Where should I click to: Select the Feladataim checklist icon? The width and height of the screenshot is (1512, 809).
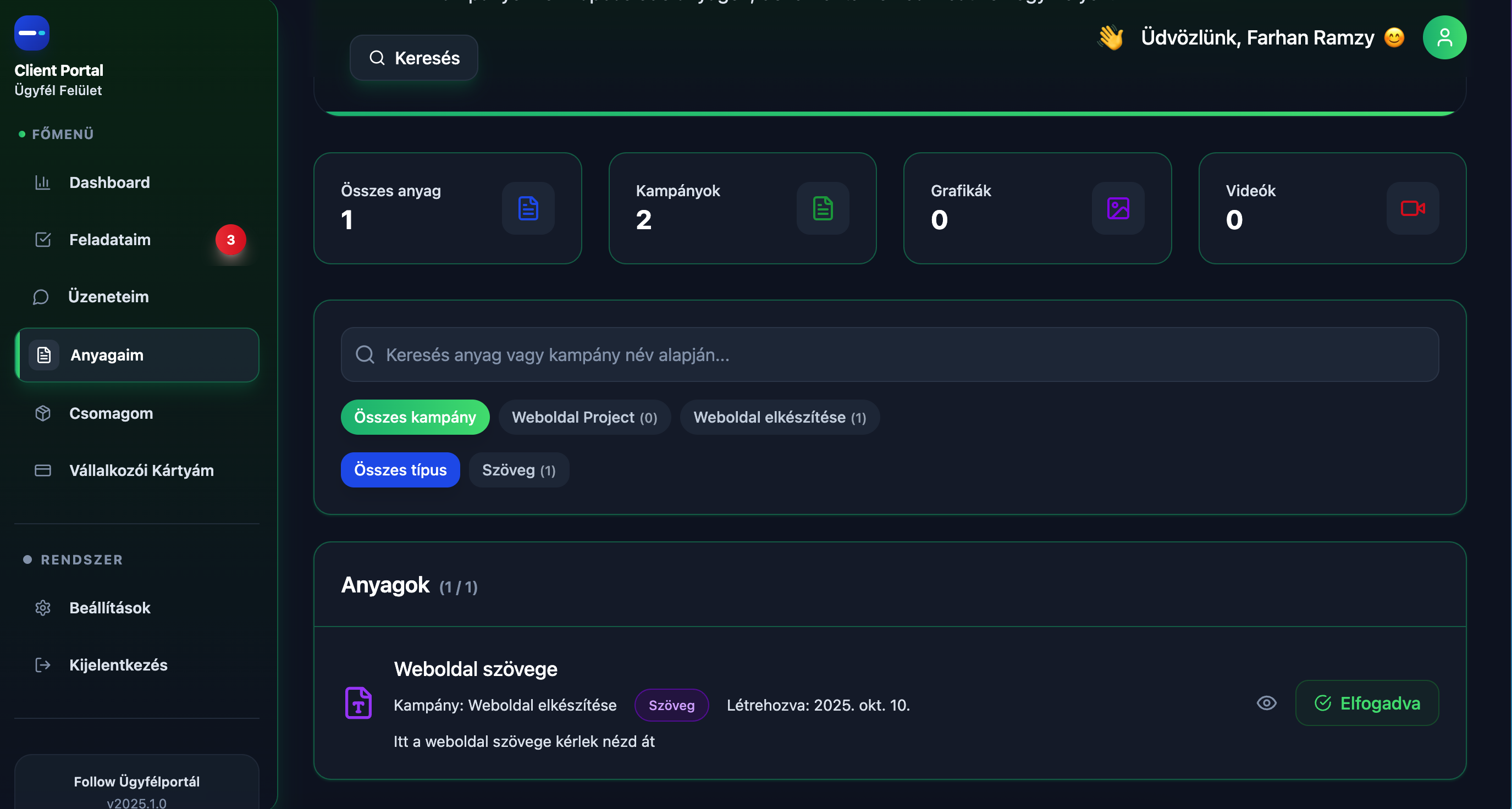pos(43,240)
